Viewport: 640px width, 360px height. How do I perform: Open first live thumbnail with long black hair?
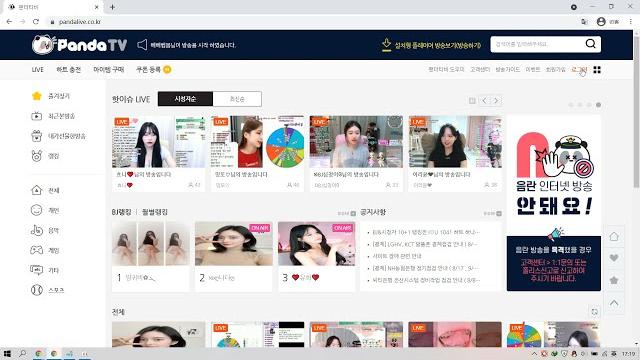[x=159, y=142]
